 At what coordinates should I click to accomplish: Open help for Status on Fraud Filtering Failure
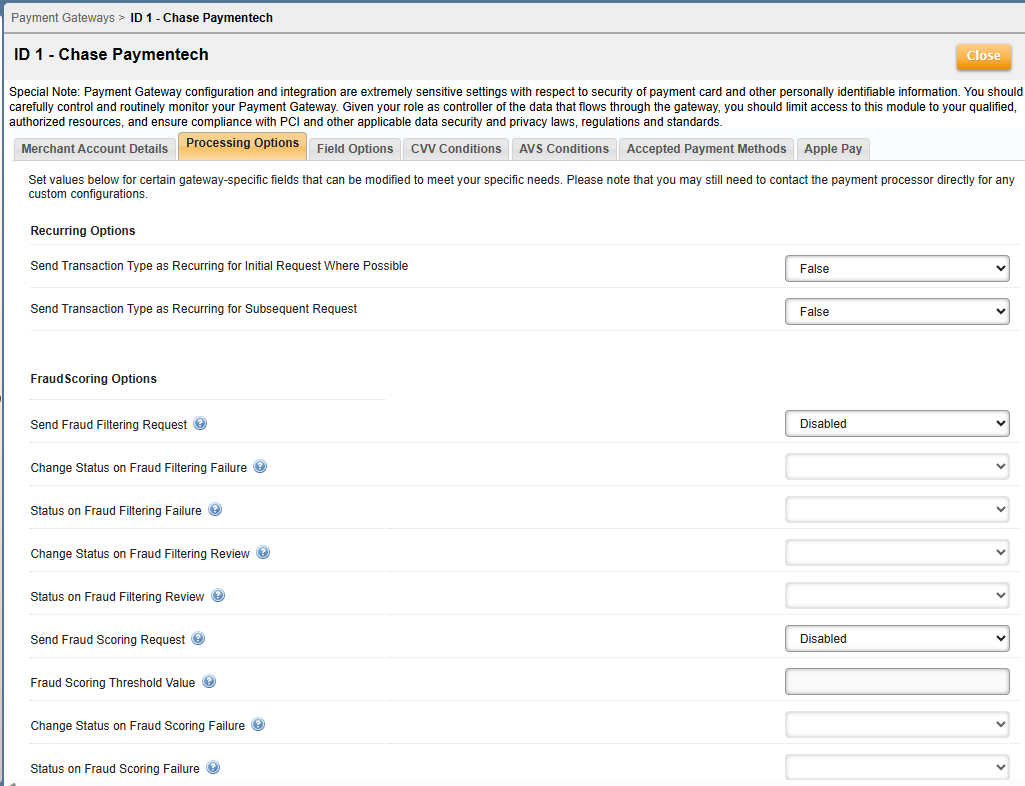tap(215, 510)
